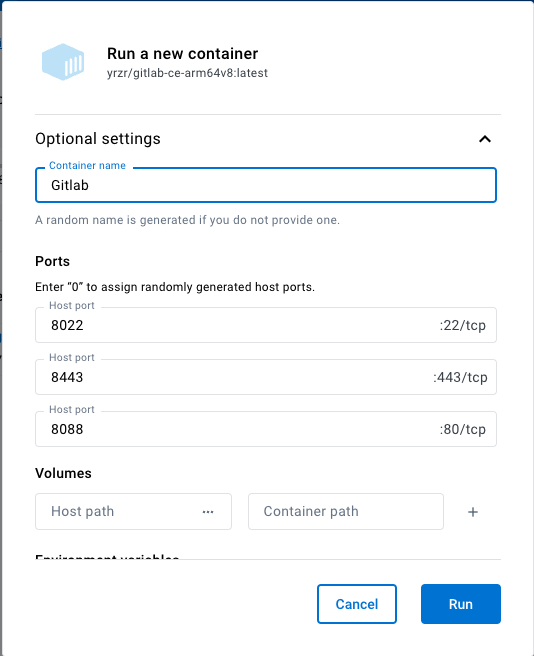
Task: Click the blue container image icon
Action: click(x=63, y=62)
